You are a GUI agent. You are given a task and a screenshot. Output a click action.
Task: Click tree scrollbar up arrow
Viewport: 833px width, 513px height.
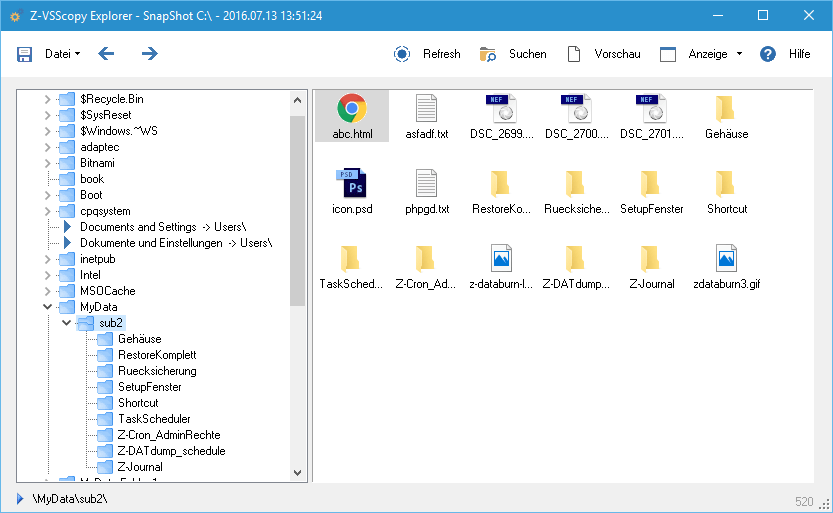tap(298, 100)
